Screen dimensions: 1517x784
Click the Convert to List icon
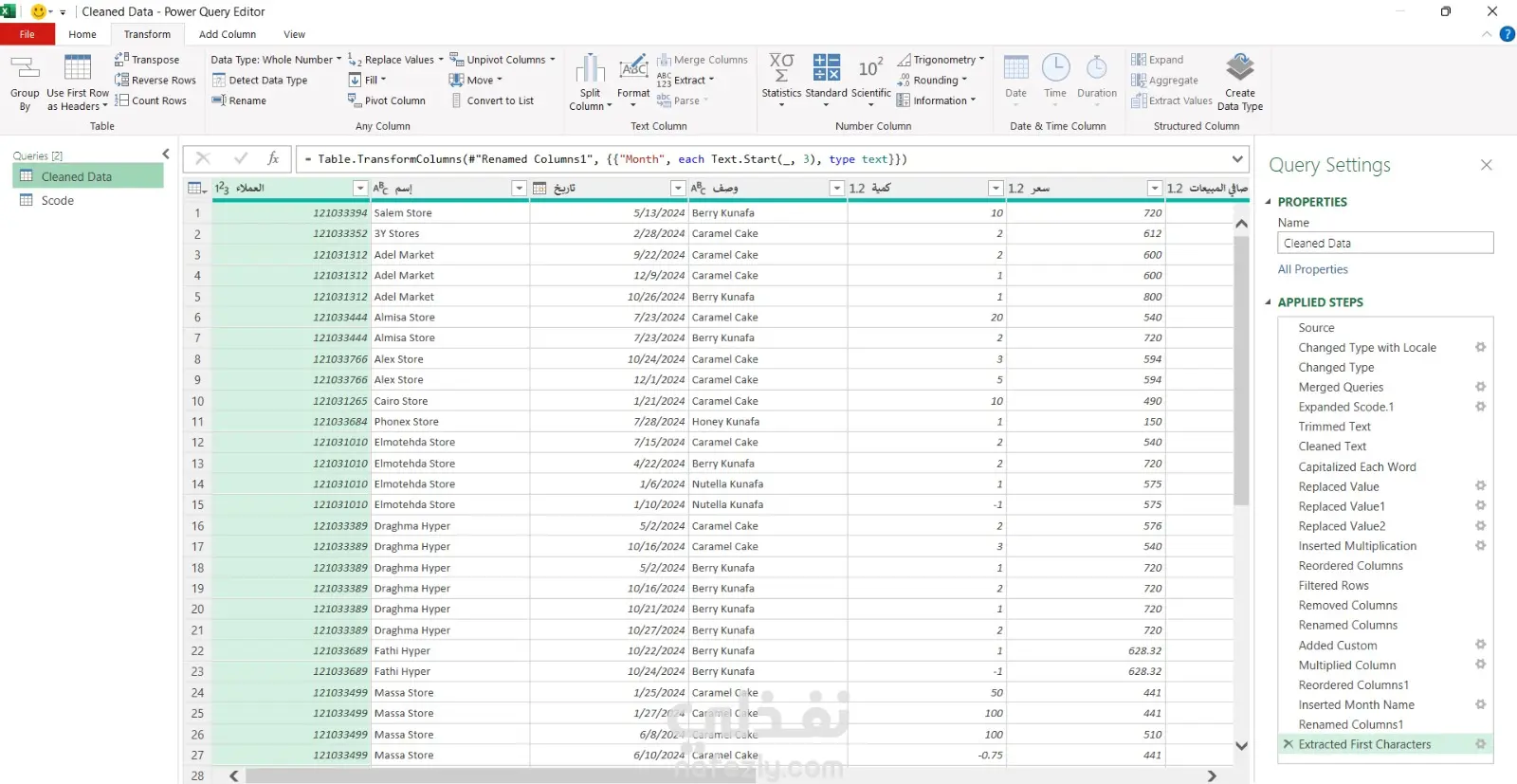tap(456, 100)
